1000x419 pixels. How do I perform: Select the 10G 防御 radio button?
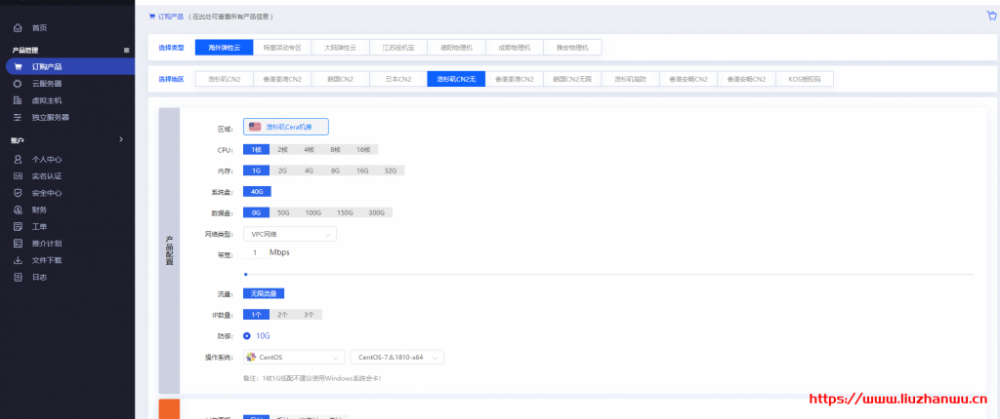click(247, 335)
